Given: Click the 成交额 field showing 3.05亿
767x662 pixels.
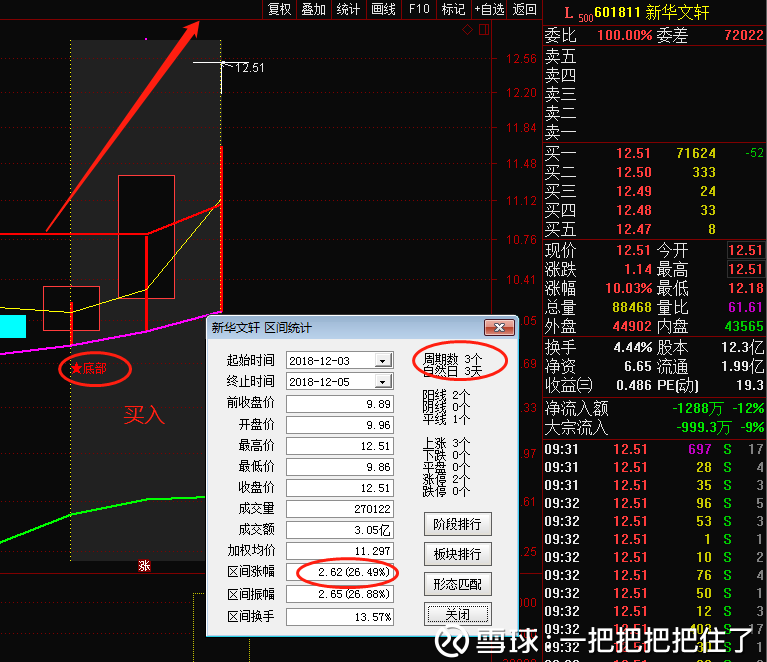Looking at the screenshot, I should (340, 530).
